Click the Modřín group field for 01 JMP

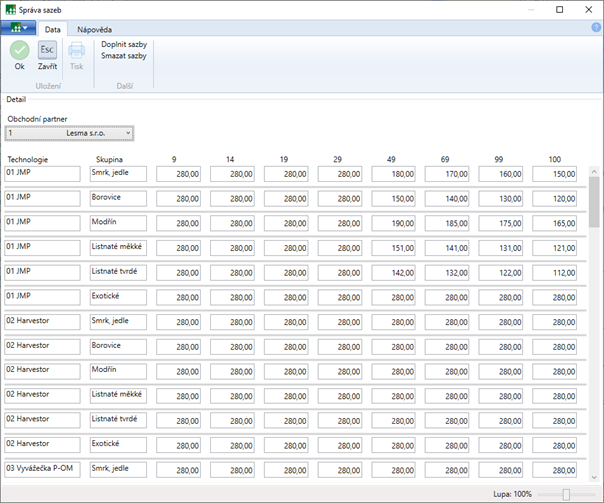pyautogui.click(x=117, y=222)
